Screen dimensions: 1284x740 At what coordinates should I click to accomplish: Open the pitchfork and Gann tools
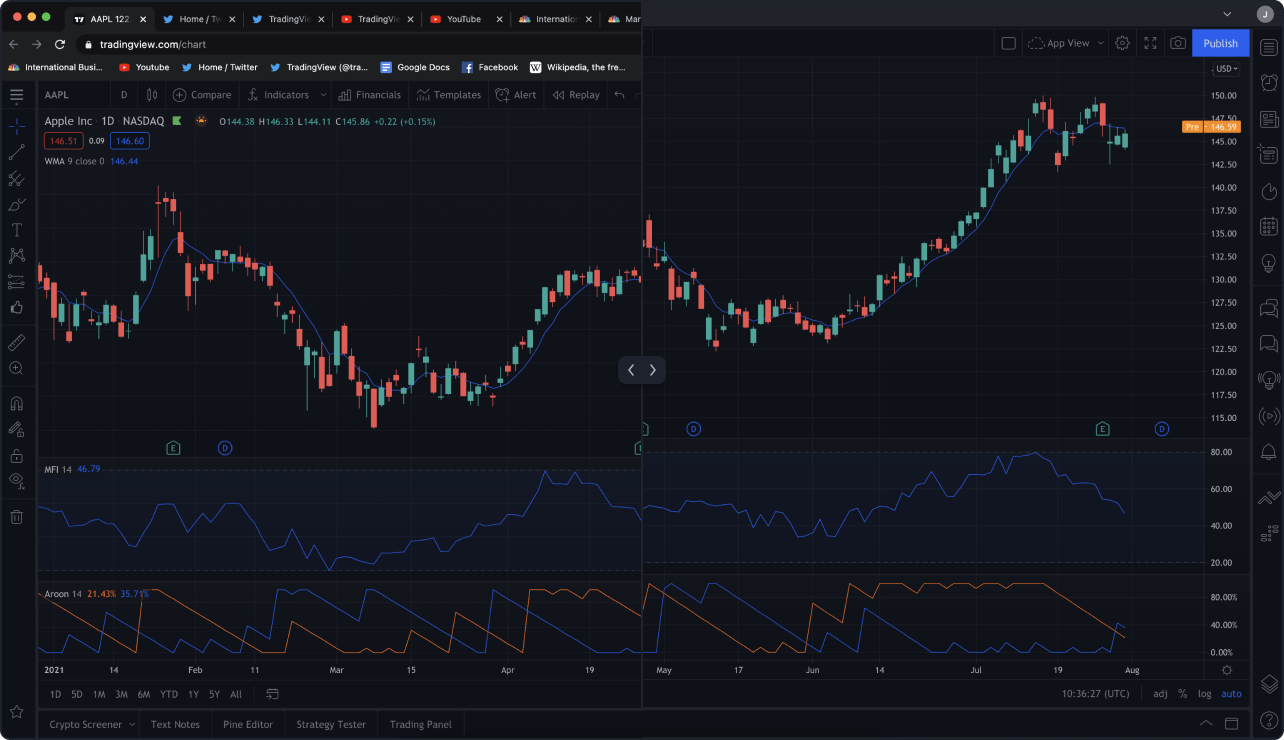click(x=17, y=179)
